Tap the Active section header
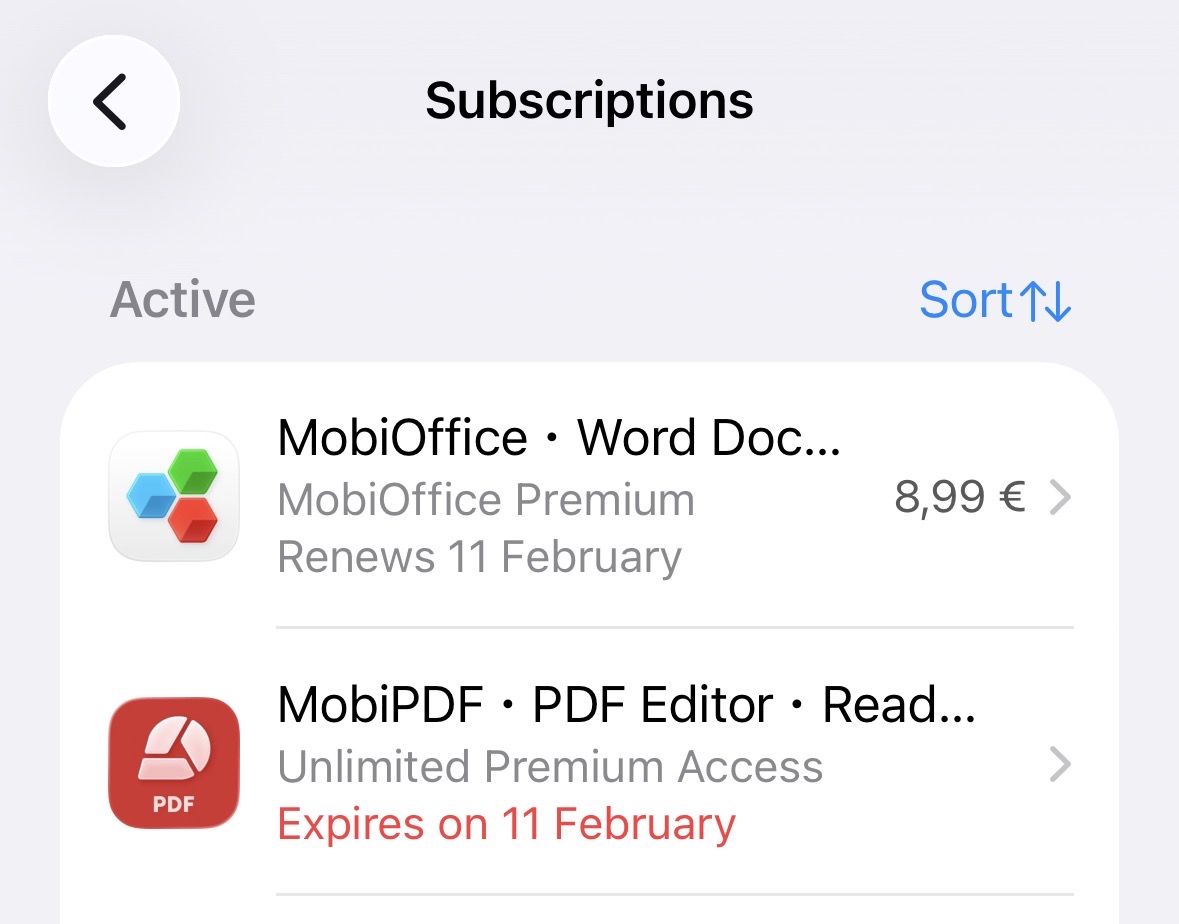 click(x=183, y=299)
